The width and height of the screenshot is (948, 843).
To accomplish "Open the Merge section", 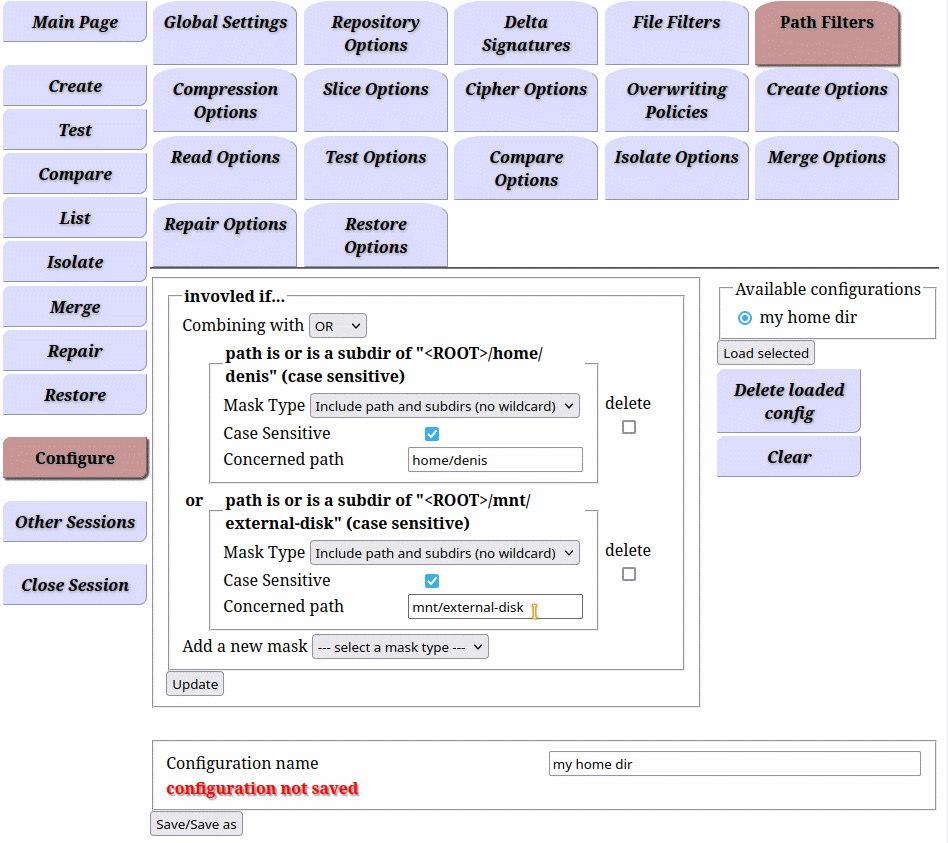I will pyautogui.click(x=74, y=307).
